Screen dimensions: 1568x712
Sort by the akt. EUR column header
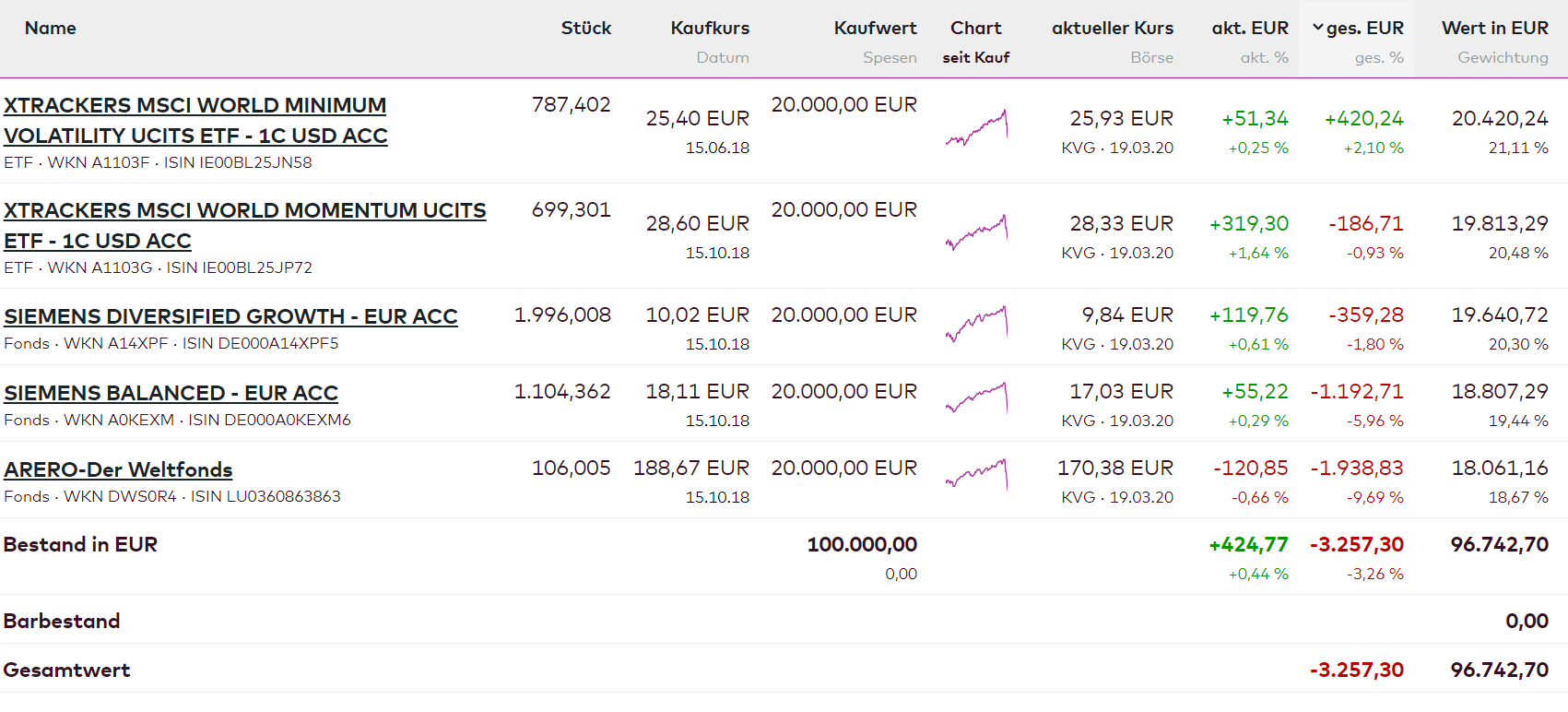tap(1249, 28)
